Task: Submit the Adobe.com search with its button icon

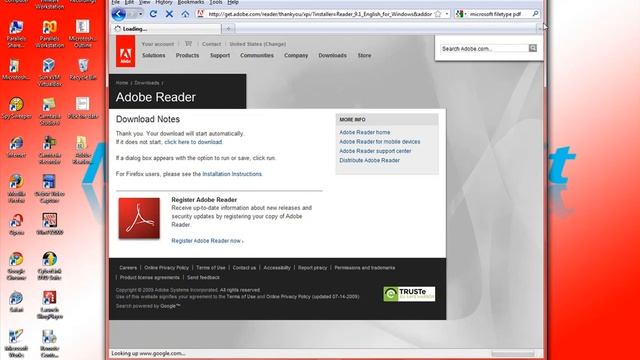Action: pyautogui.click(x=533, y=48)
